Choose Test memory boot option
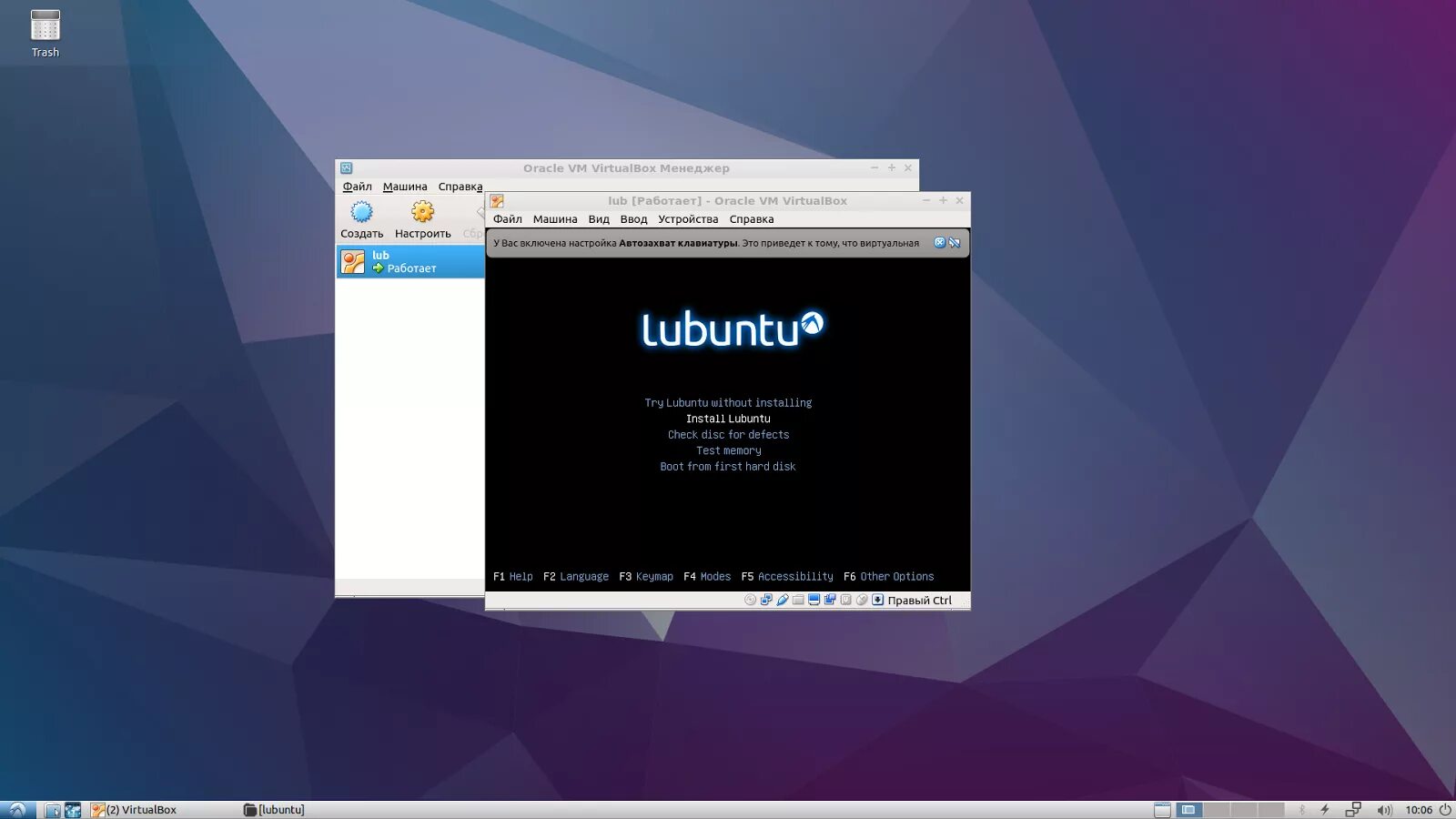Screen dimensions: 1456x819 [728, 450]
